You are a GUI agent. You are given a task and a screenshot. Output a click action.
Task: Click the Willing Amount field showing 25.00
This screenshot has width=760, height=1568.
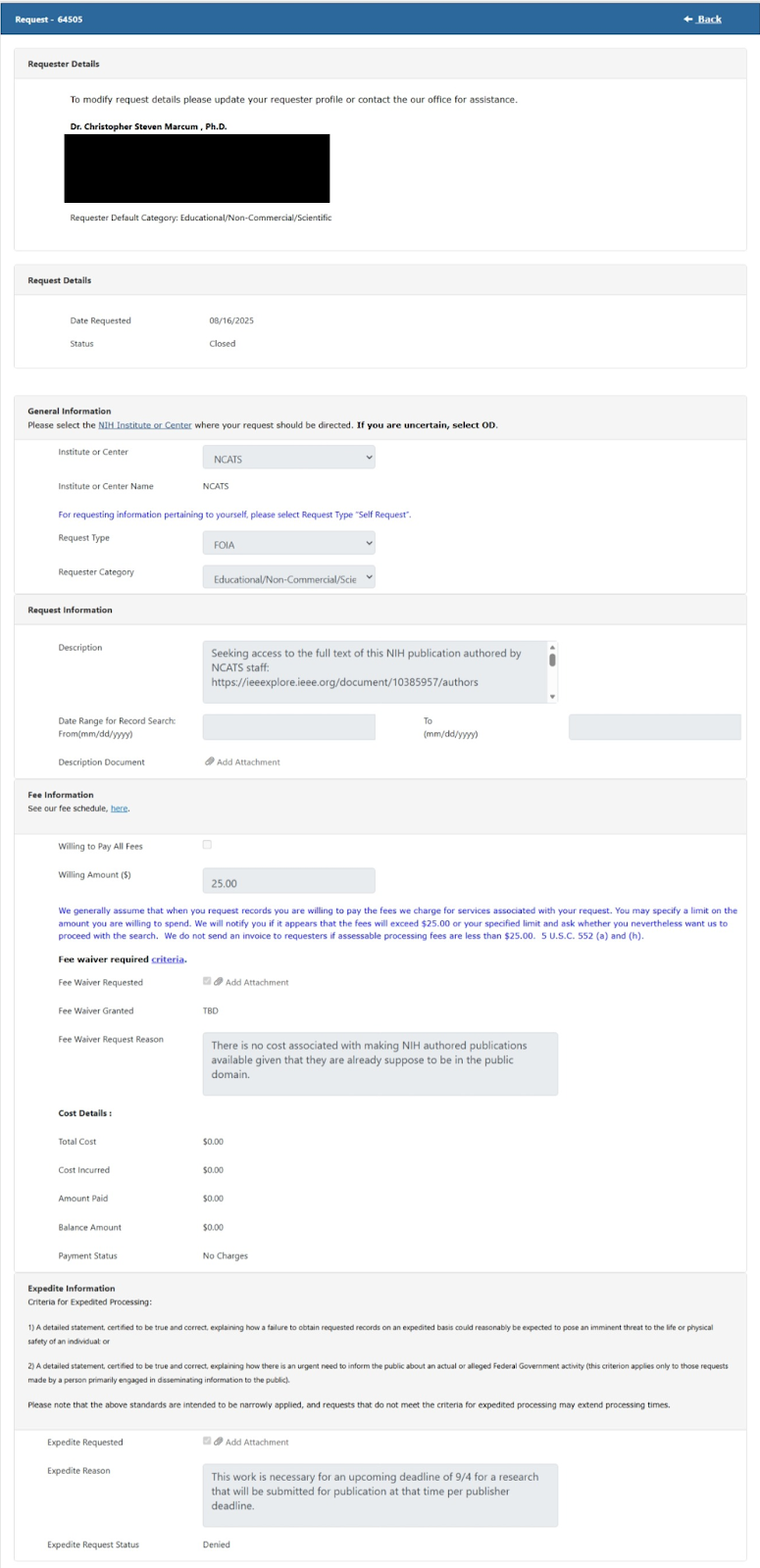pos(288,882)
